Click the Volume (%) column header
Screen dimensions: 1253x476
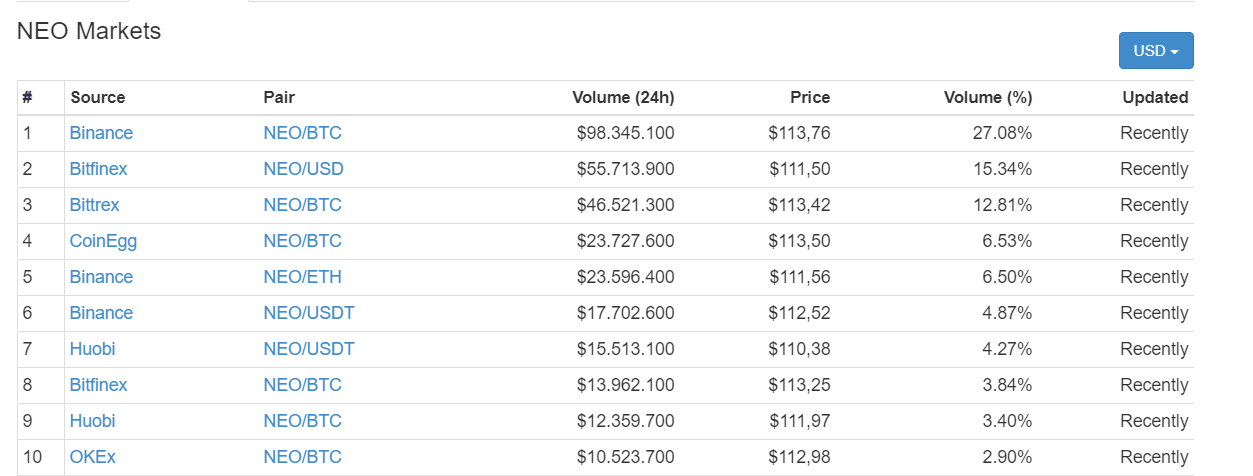point(988,97)
